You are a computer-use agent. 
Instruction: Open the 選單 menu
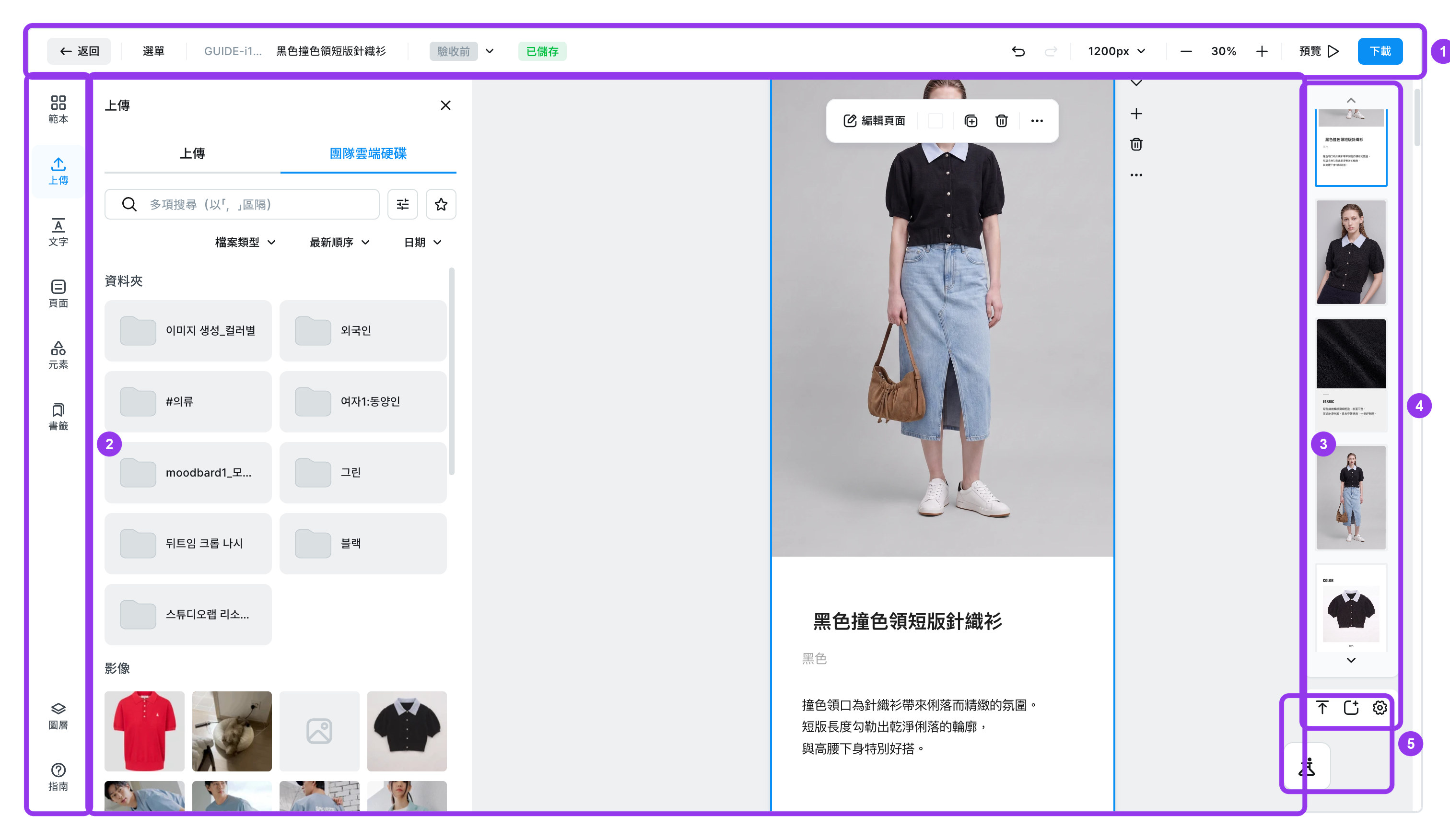click(153, 51)
